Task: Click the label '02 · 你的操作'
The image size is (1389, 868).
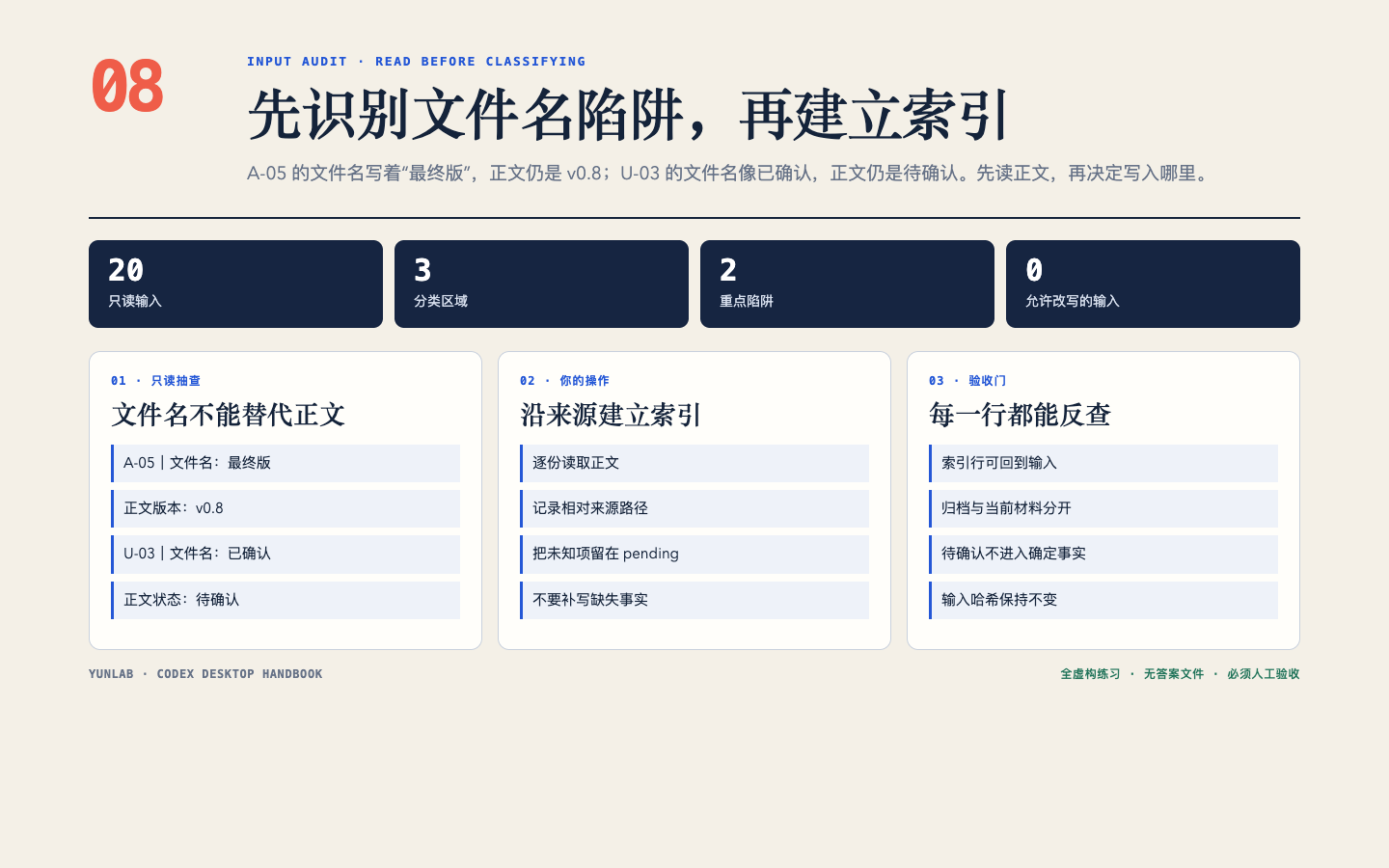Action: 564,381
